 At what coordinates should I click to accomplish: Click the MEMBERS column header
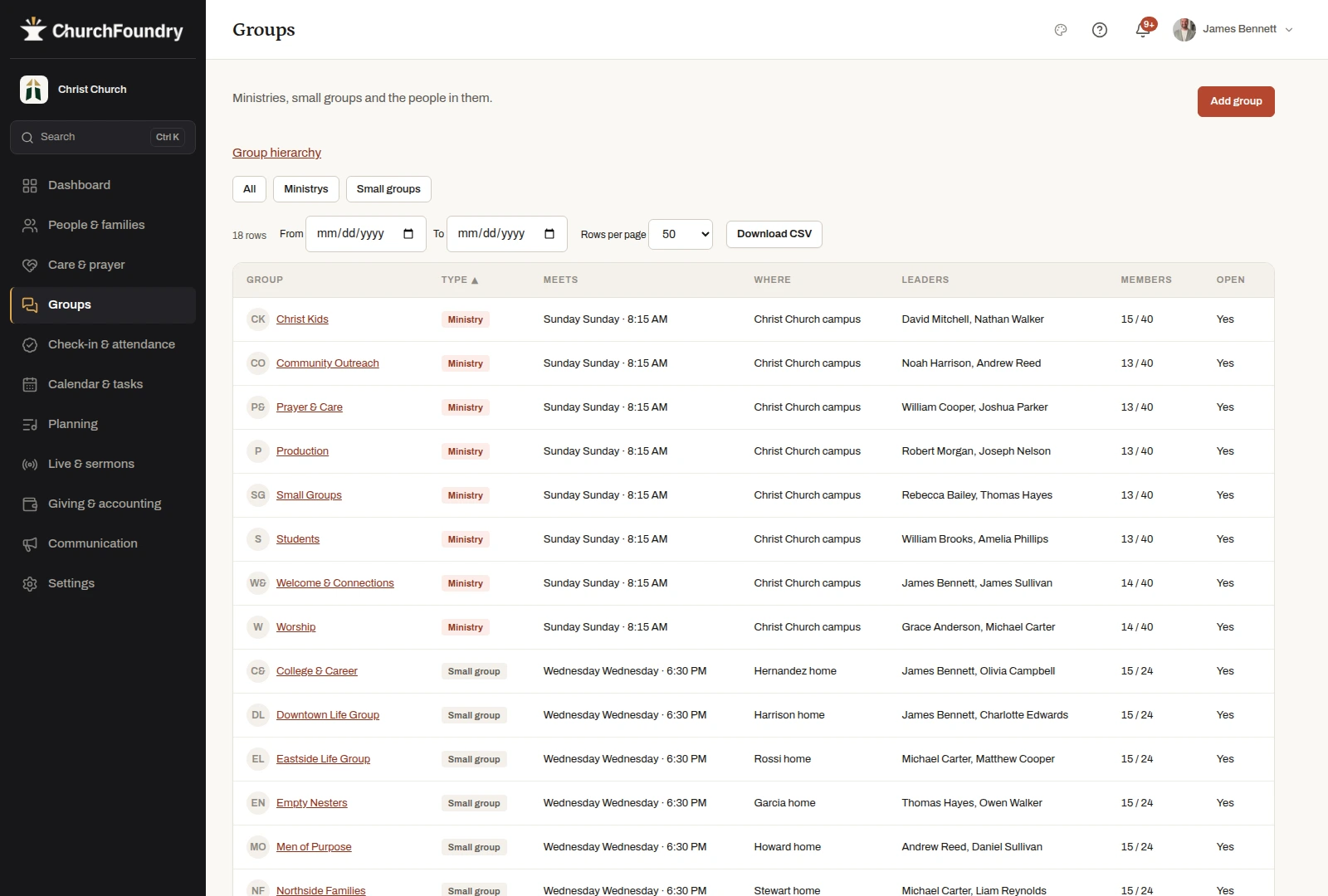(x=1146, y=280)
